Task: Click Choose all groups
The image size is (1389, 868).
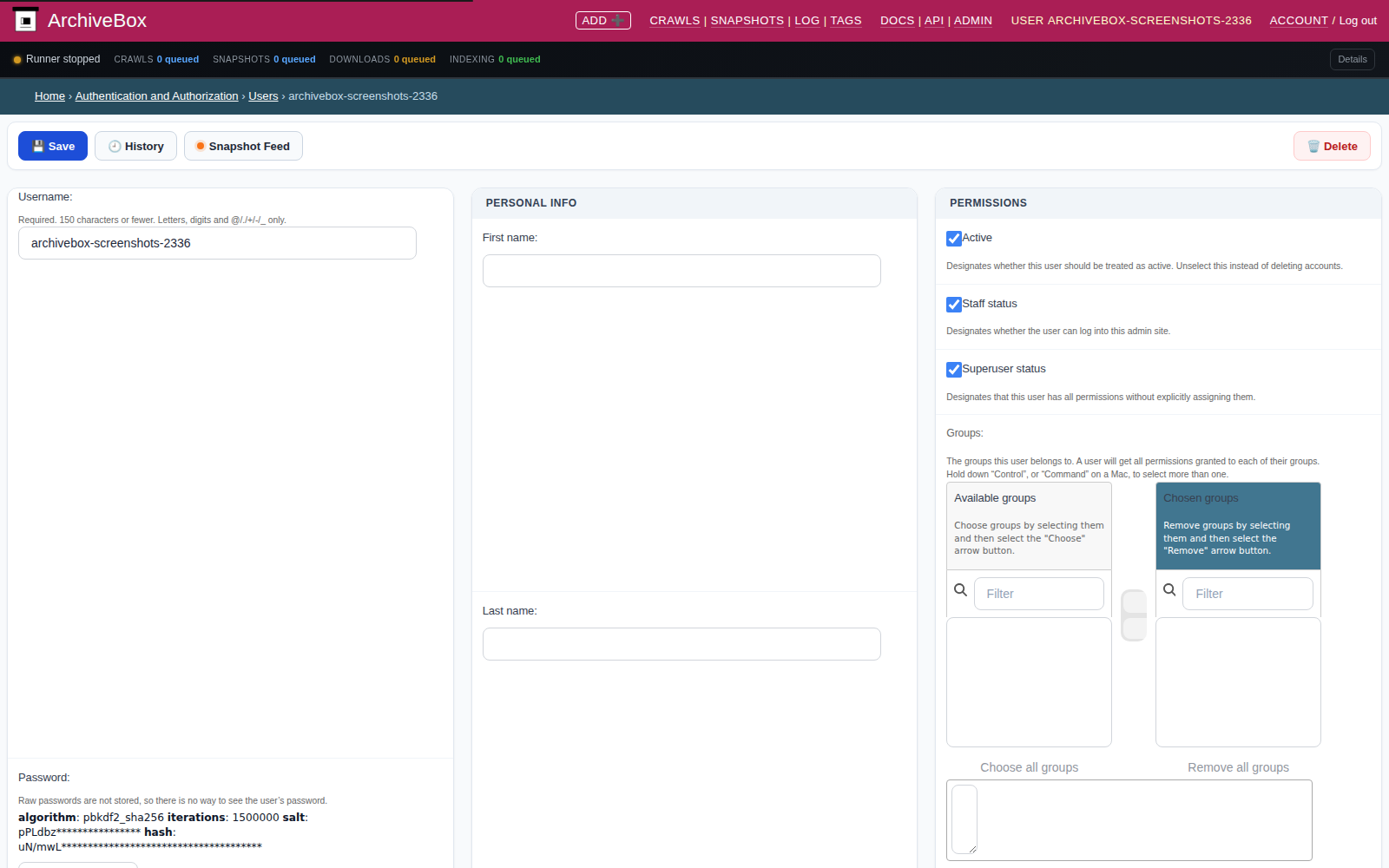Action: click(1029, 767)
